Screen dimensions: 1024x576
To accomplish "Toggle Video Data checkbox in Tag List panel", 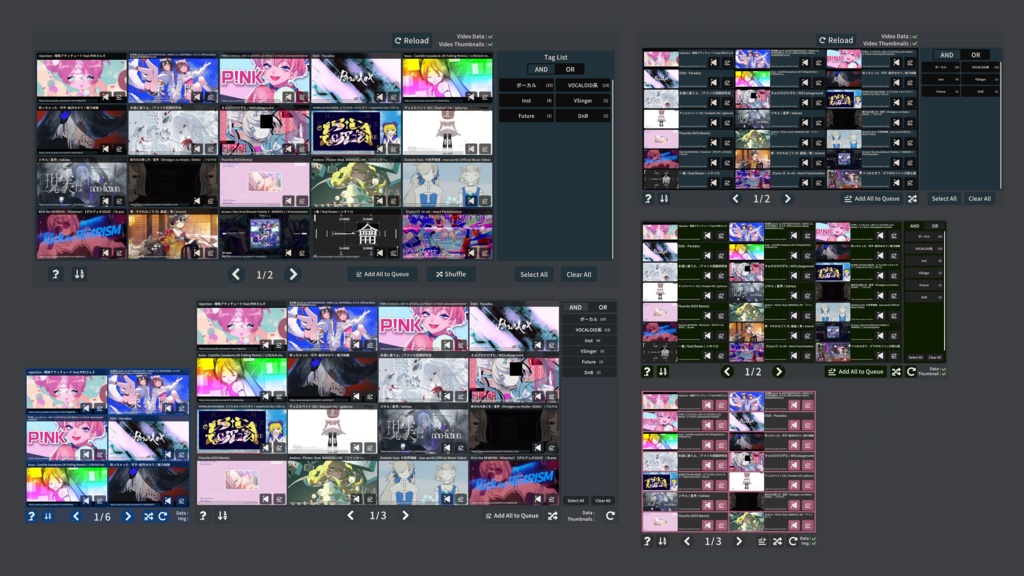I will pyautogui.click(x=490, y=37).
